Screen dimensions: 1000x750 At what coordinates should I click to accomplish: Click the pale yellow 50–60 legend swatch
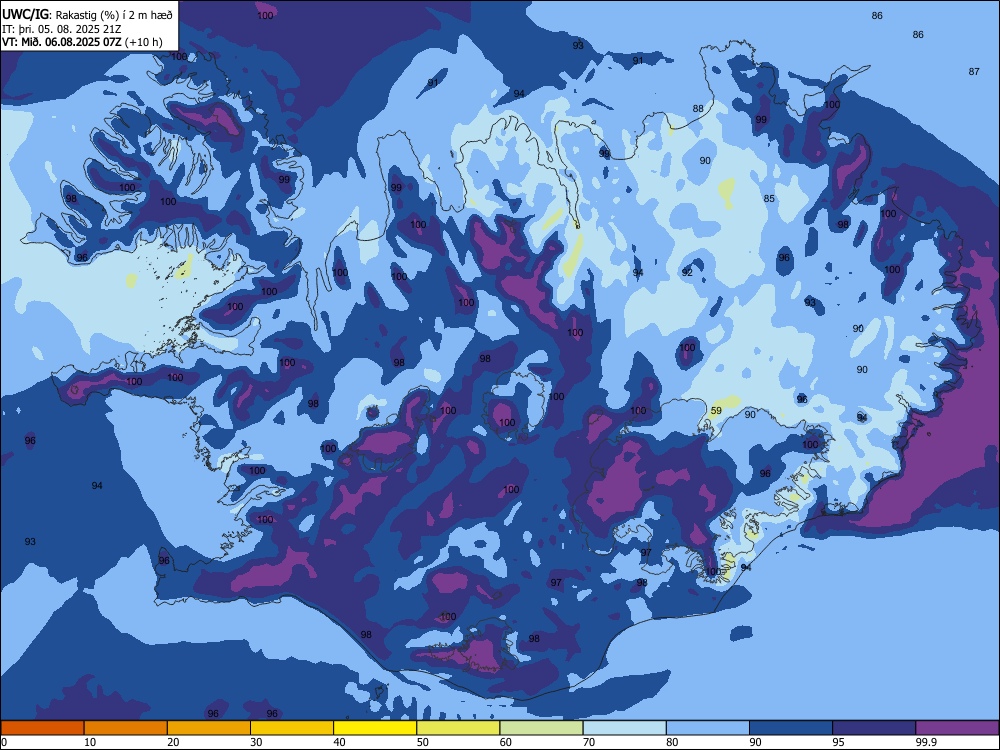coord(458,728)
